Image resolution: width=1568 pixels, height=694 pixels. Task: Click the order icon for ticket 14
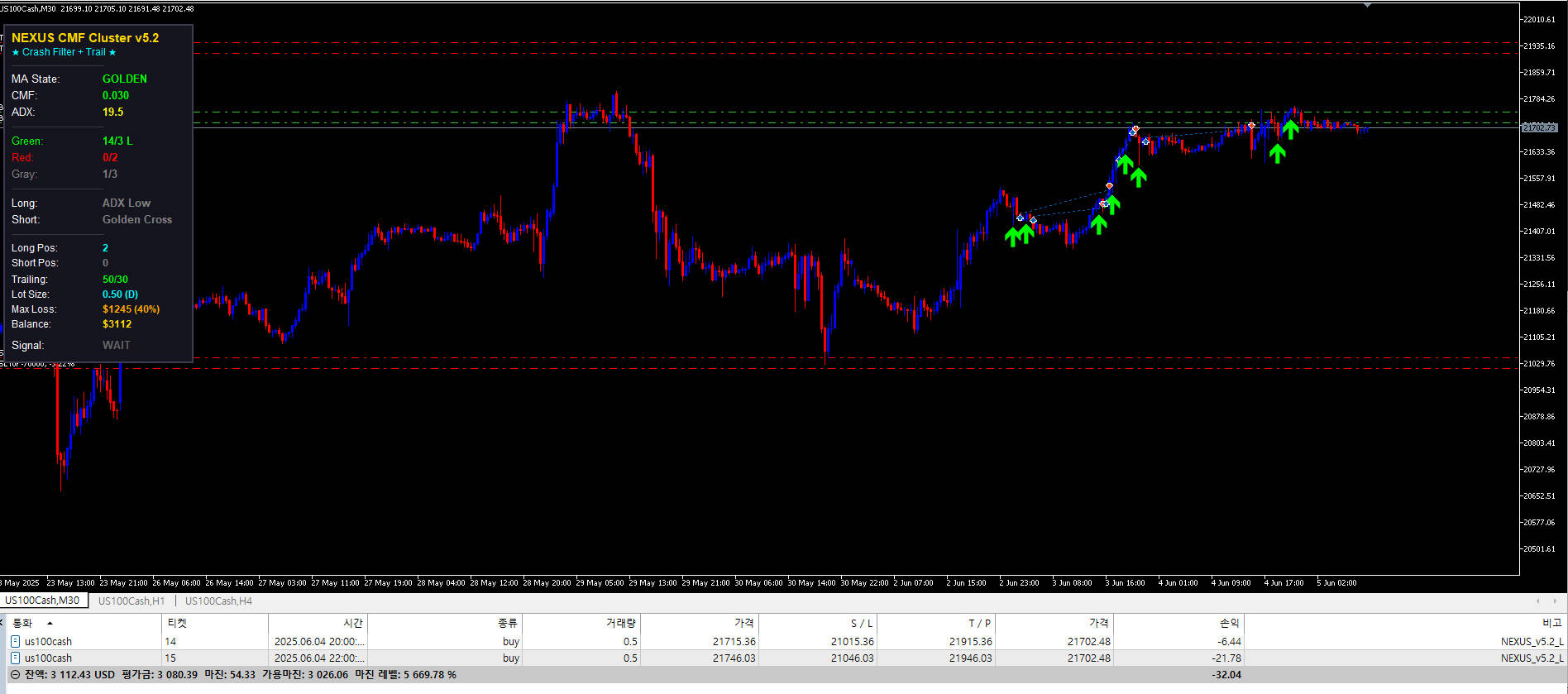pyautogui.click(x=15, y=641)
